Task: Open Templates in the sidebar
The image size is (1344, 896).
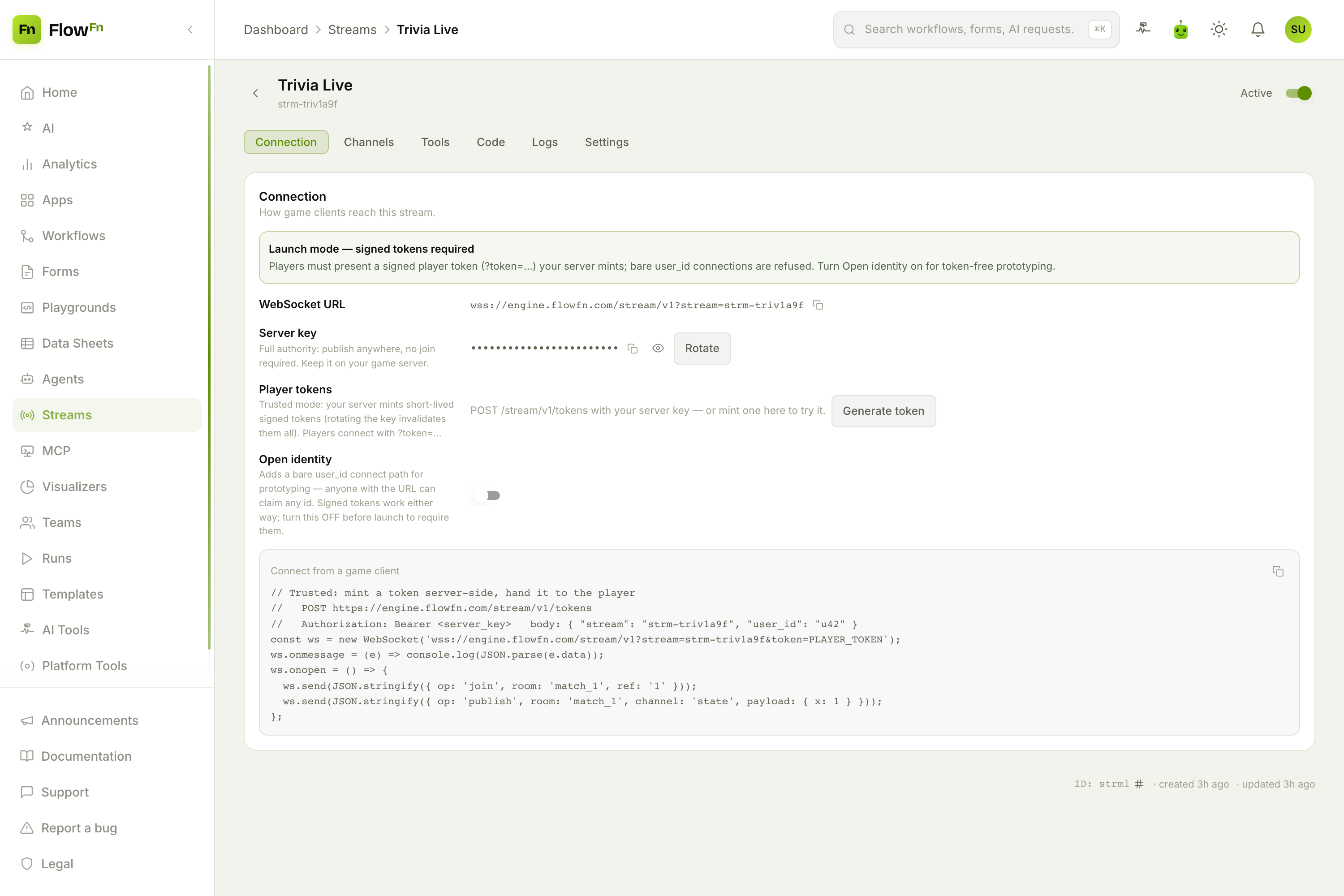Action: tap(107, 594)
